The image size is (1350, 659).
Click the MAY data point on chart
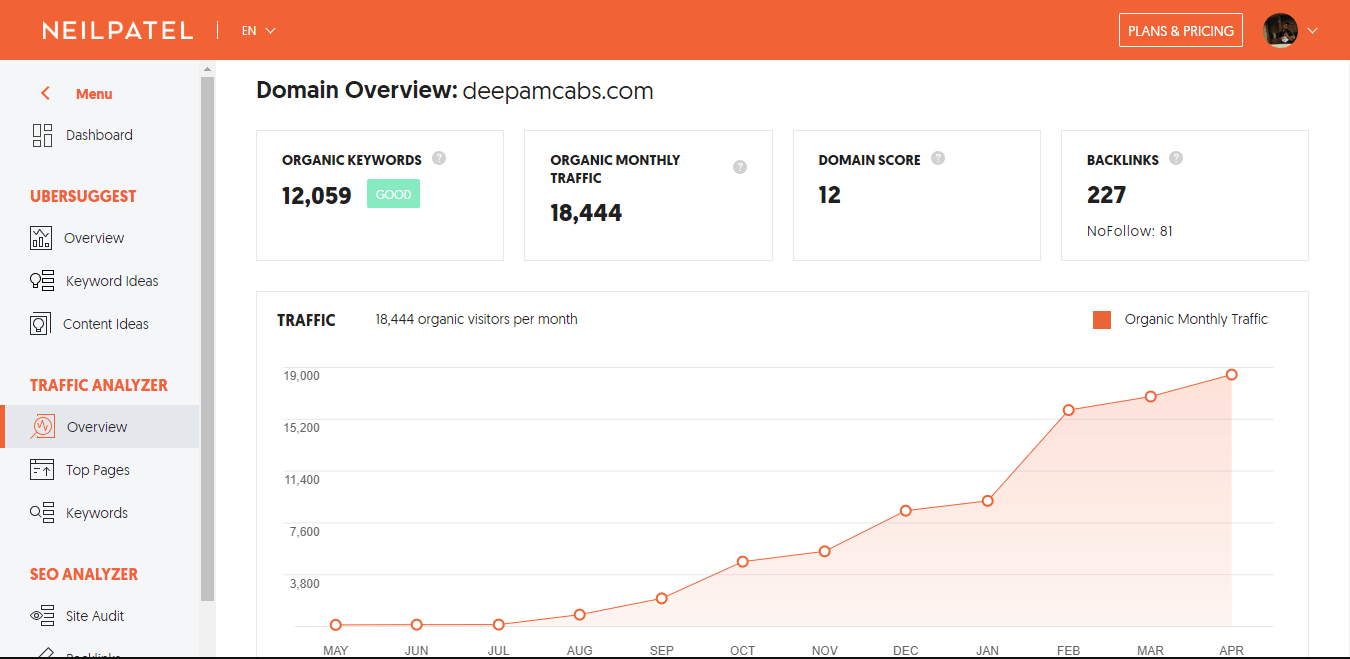click(x=336, y=625)
